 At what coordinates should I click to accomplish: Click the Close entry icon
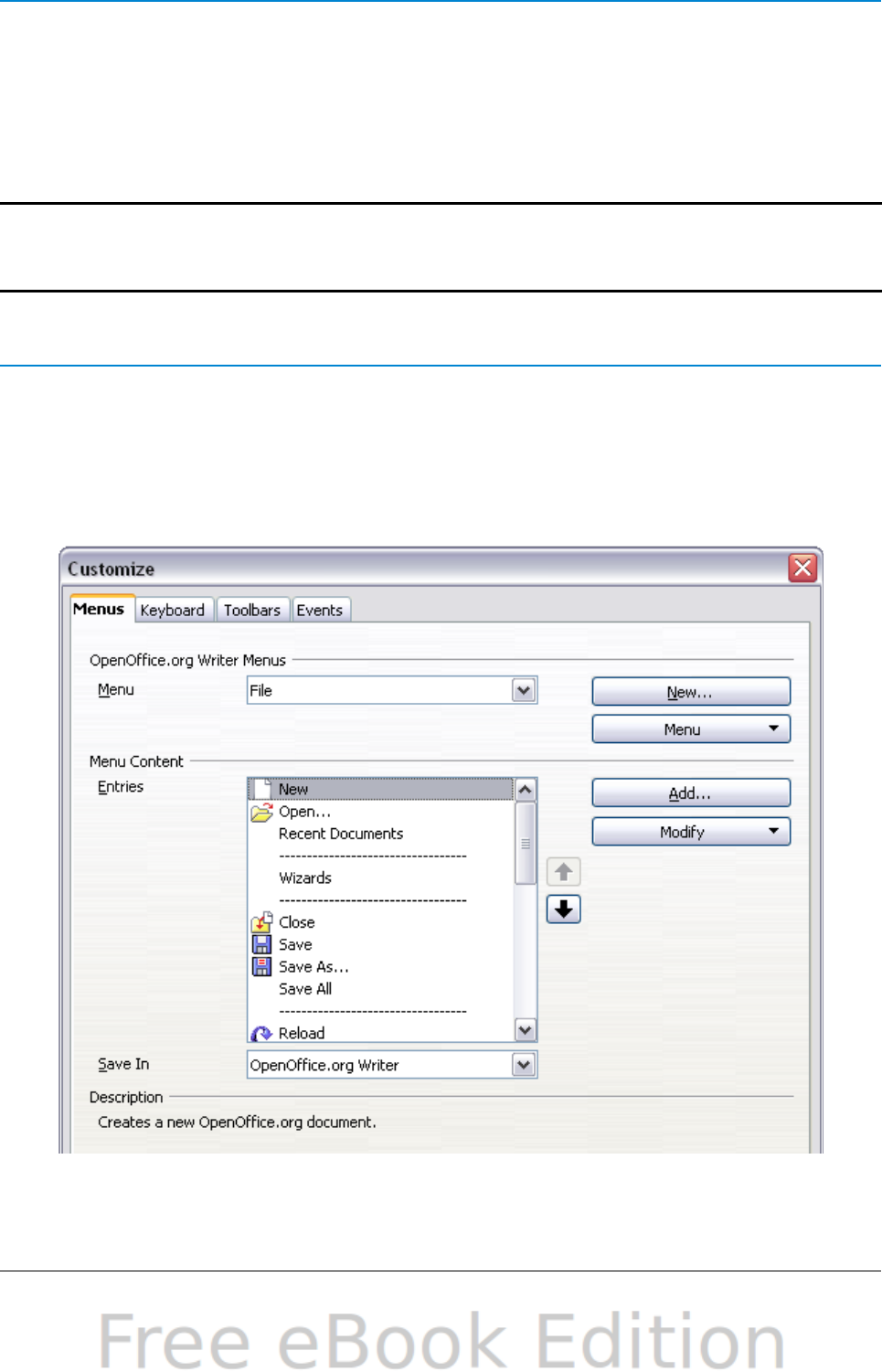click(262, 922)
